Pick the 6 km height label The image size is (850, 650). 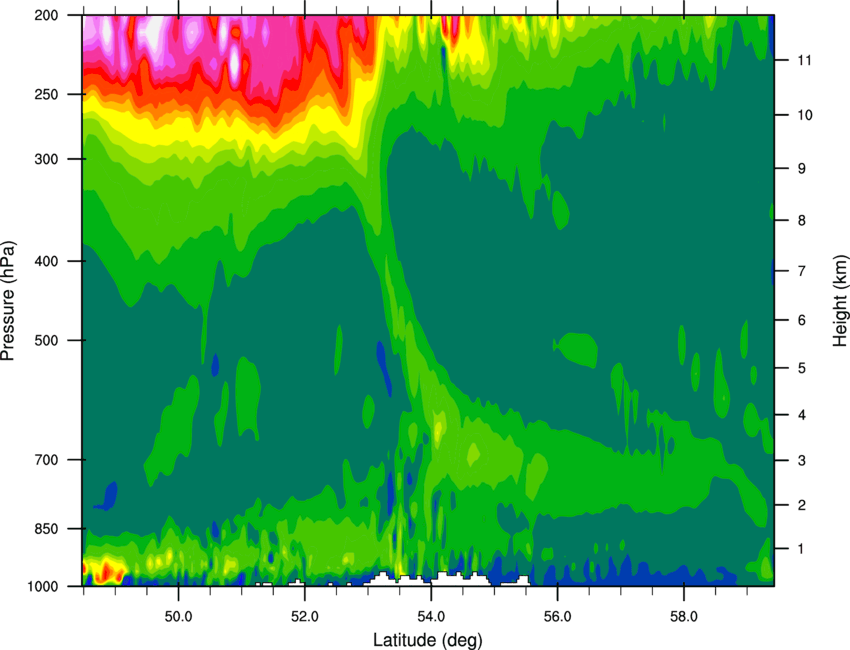802,320
